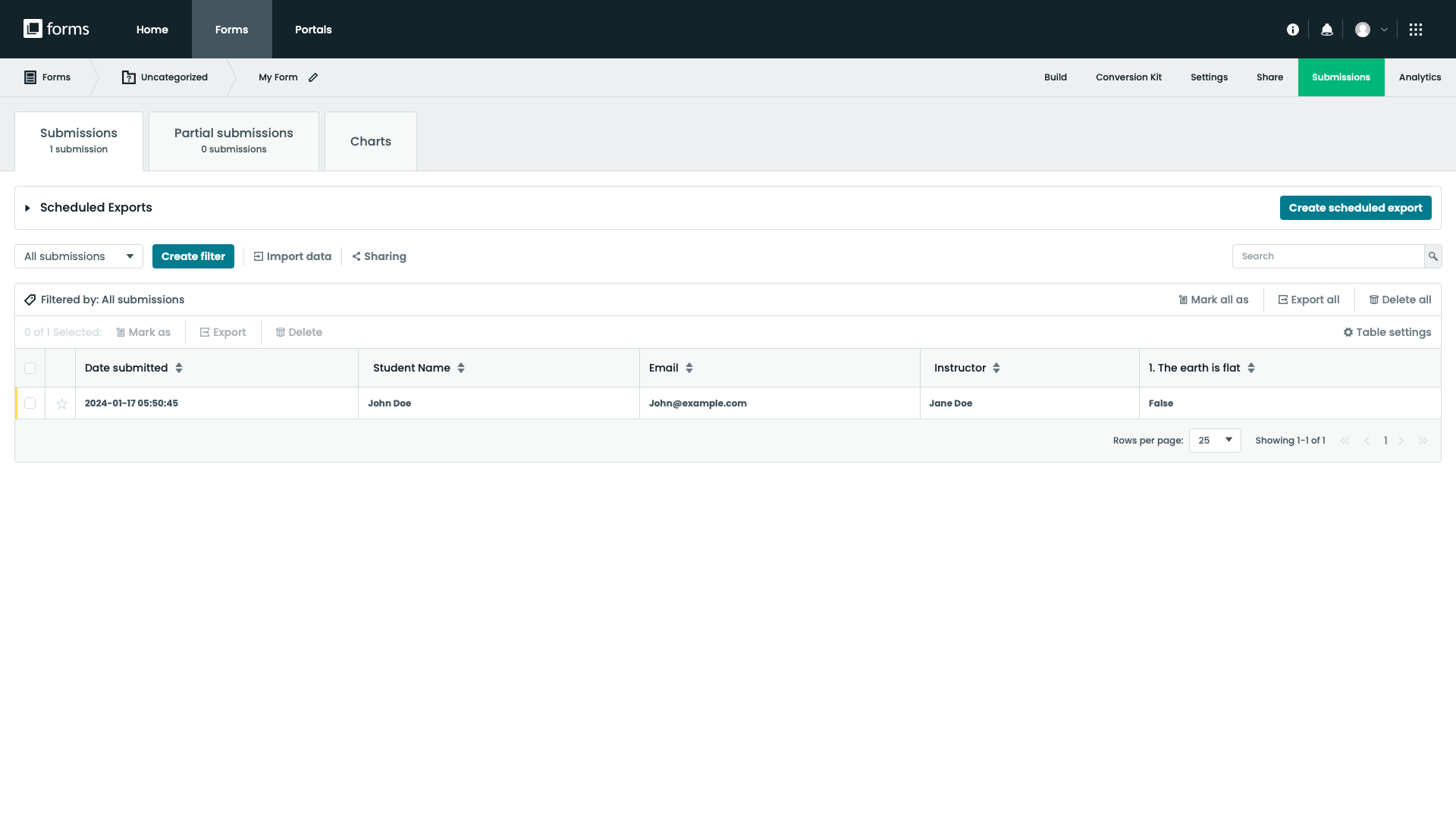Open Table settings with the gear icon
The image size is (1456, 819).
point(1348,332)
